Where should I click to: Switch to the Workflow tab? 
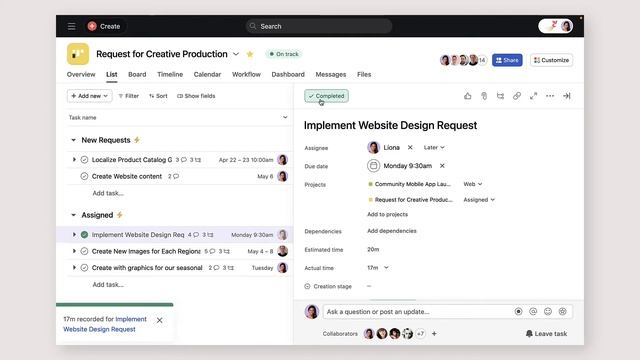[246, 74]
